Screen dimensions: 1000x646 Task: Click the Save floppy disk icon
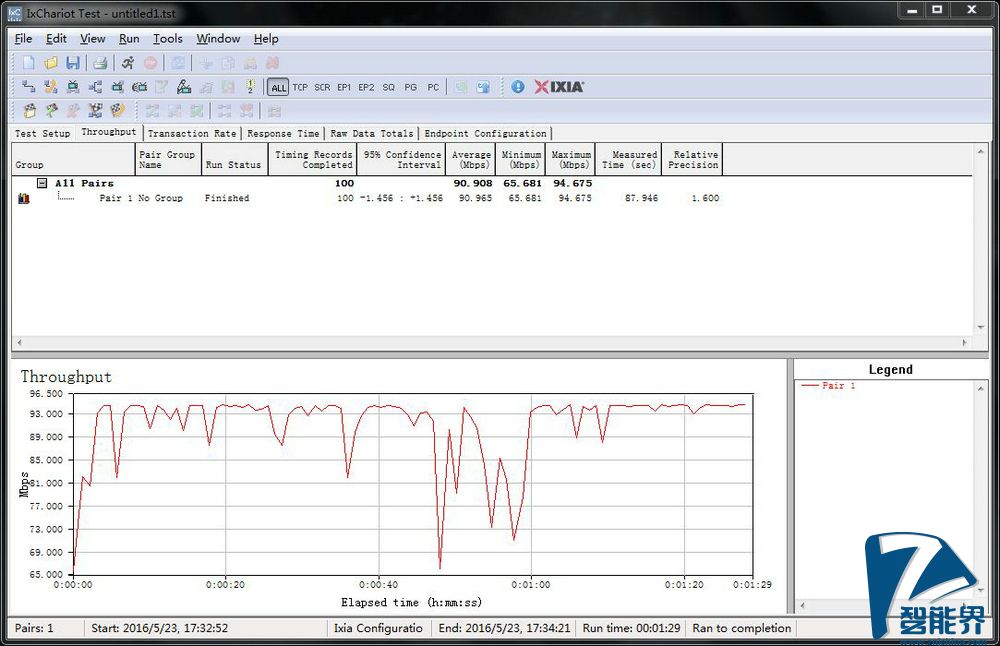tap(72, 63)
